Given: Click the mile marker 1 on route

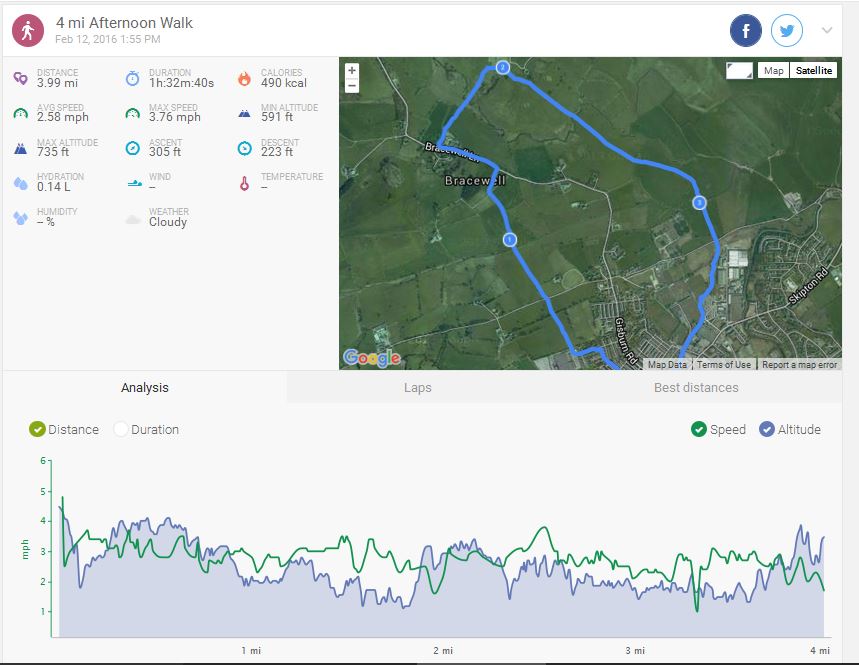Looking at the screenshot, I should tap(509, 240).
